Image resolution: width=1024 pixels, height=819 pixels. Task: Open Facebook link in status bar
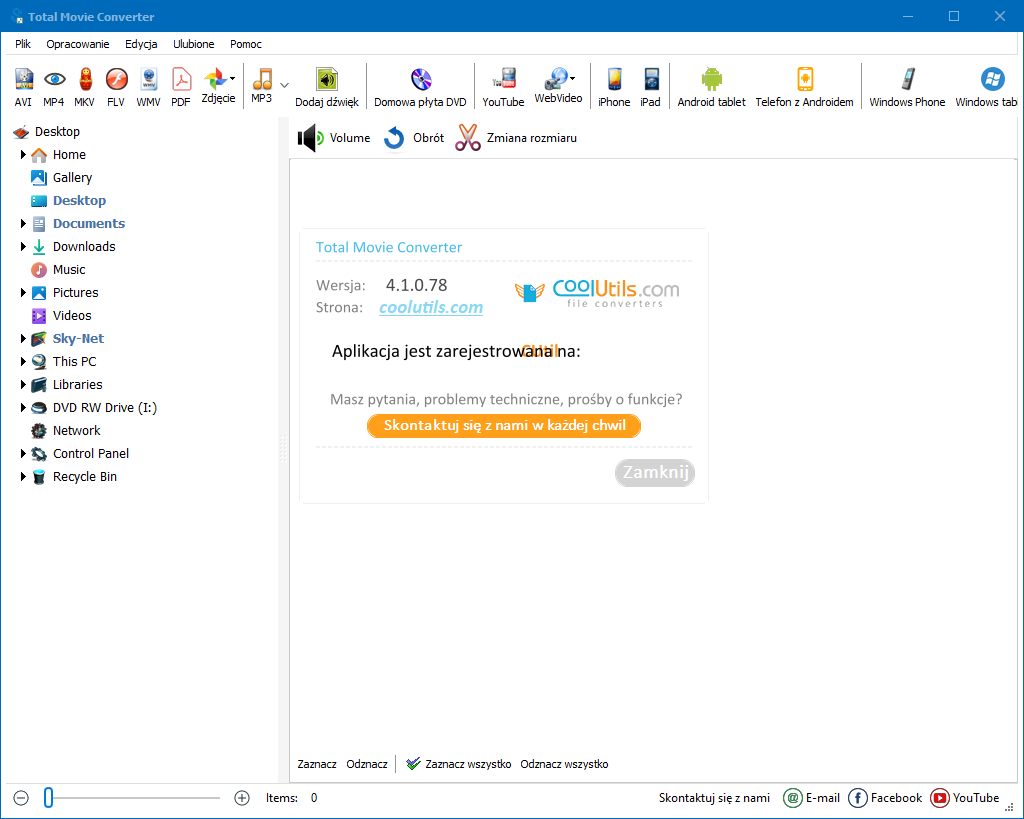pyautogui.click(x=885, y=797)
